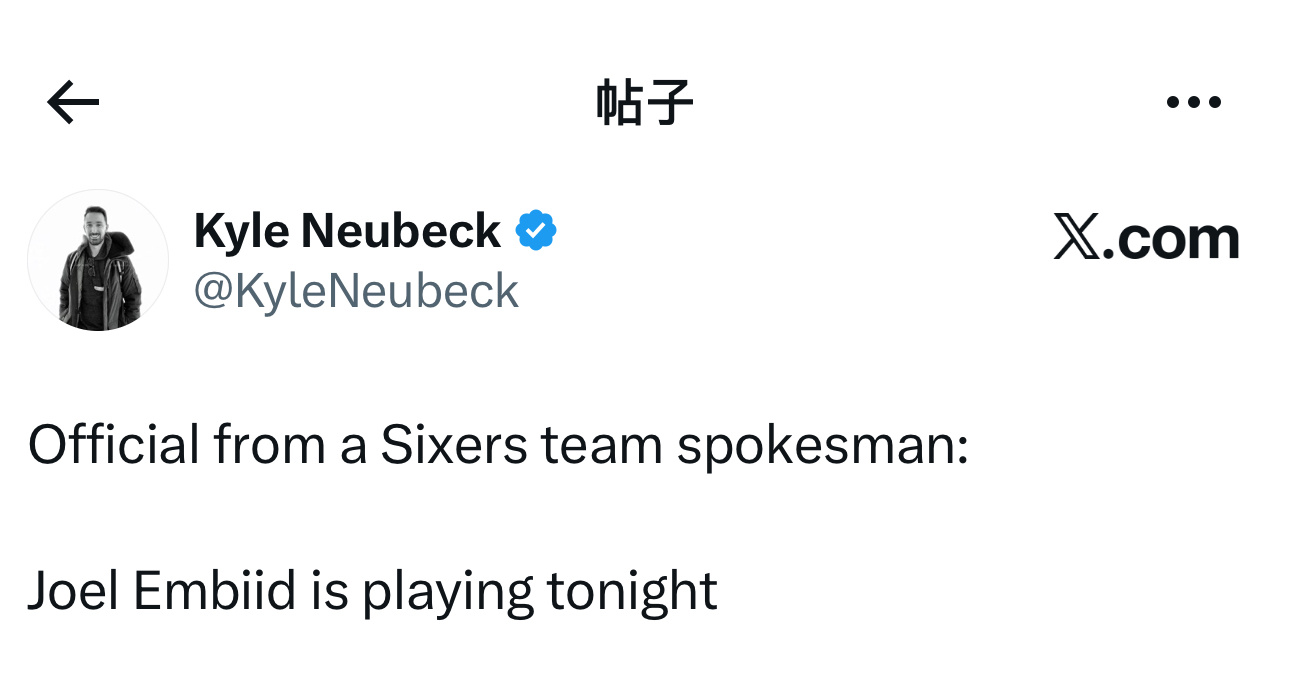The height and width of the screenshot is (693, 1290).
Task: Tap the 帖子 header title
Action: tap(644, 102)
